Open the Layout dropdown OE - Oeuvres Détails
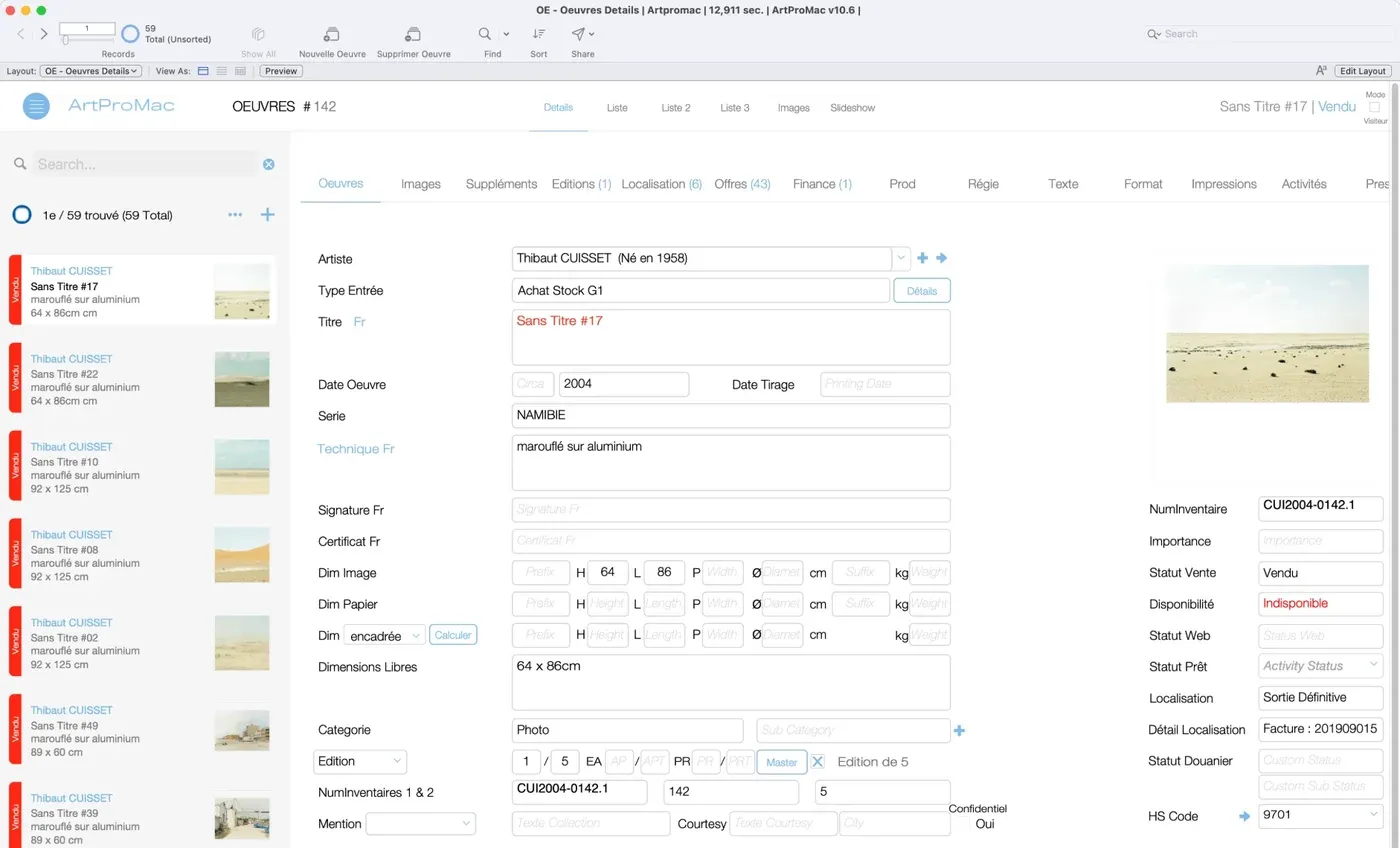The width and height of the screenshot is (1400, 848). pos(91,71)
